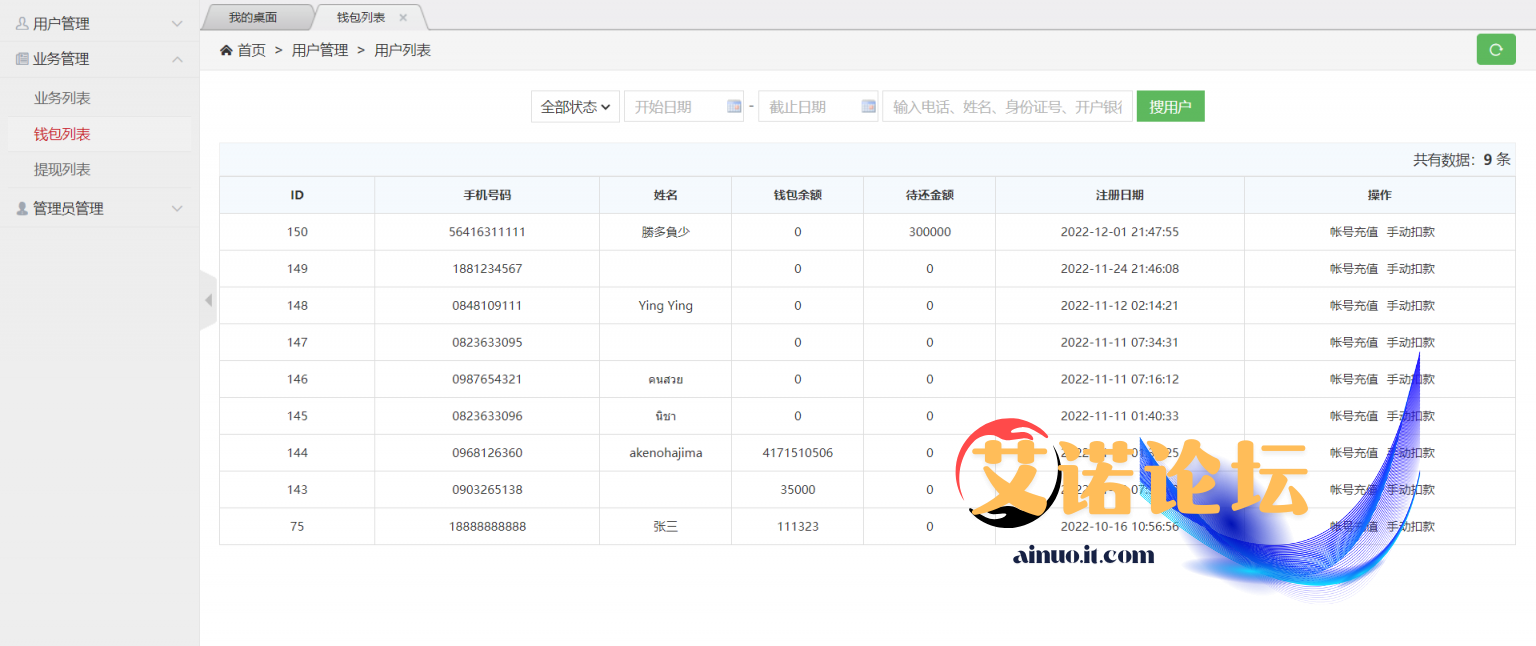Focus the phone/name search input field
The image size is (1536, 646).
[x=1007, y=106]
